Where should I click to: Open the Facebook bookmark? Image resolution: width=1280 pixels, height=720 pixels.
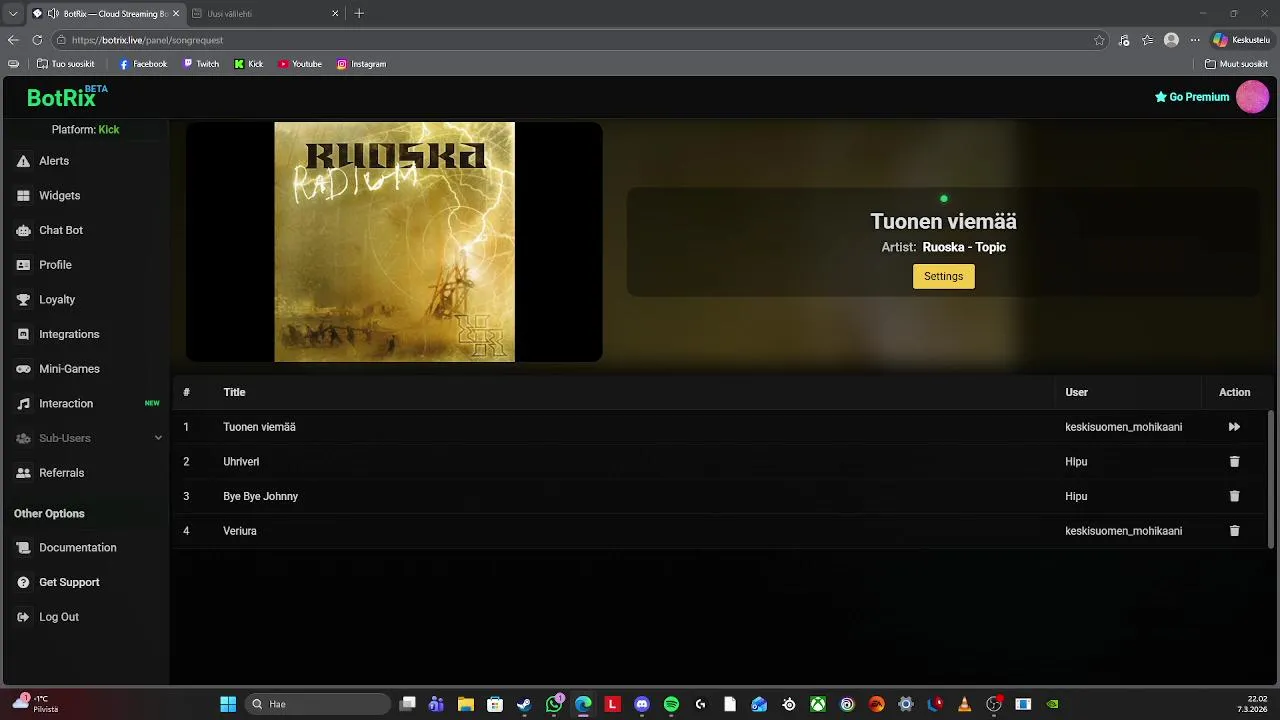tap(143, 64)
